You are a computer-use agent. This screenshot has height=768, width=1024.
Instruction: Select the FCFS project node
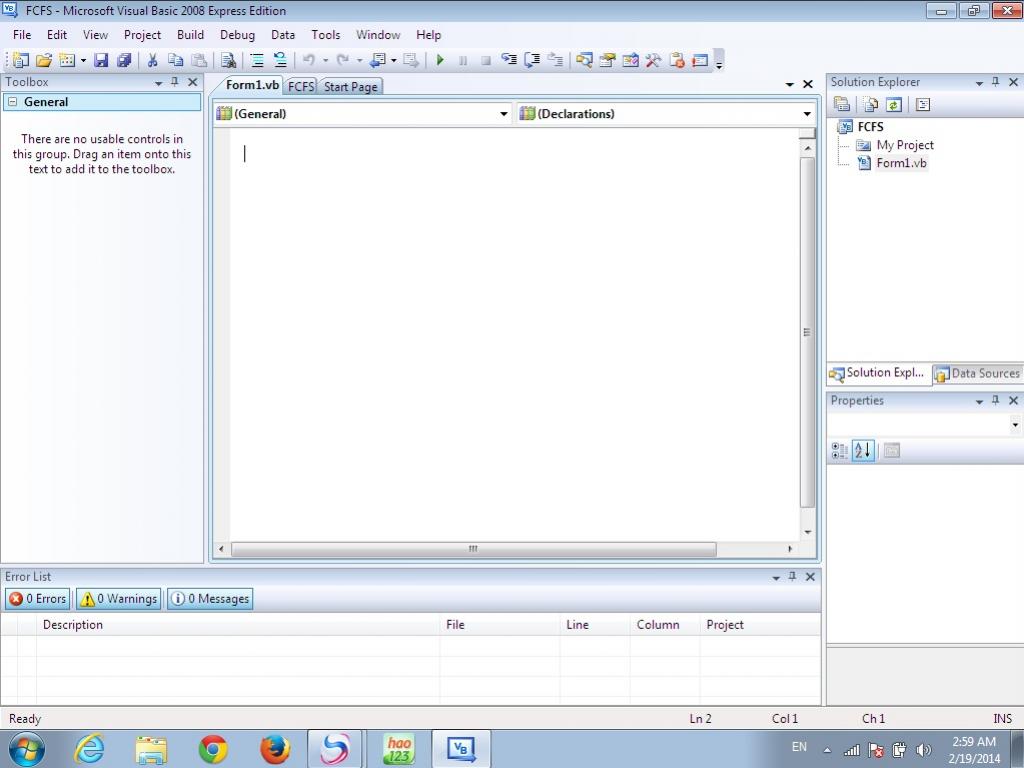870,127
